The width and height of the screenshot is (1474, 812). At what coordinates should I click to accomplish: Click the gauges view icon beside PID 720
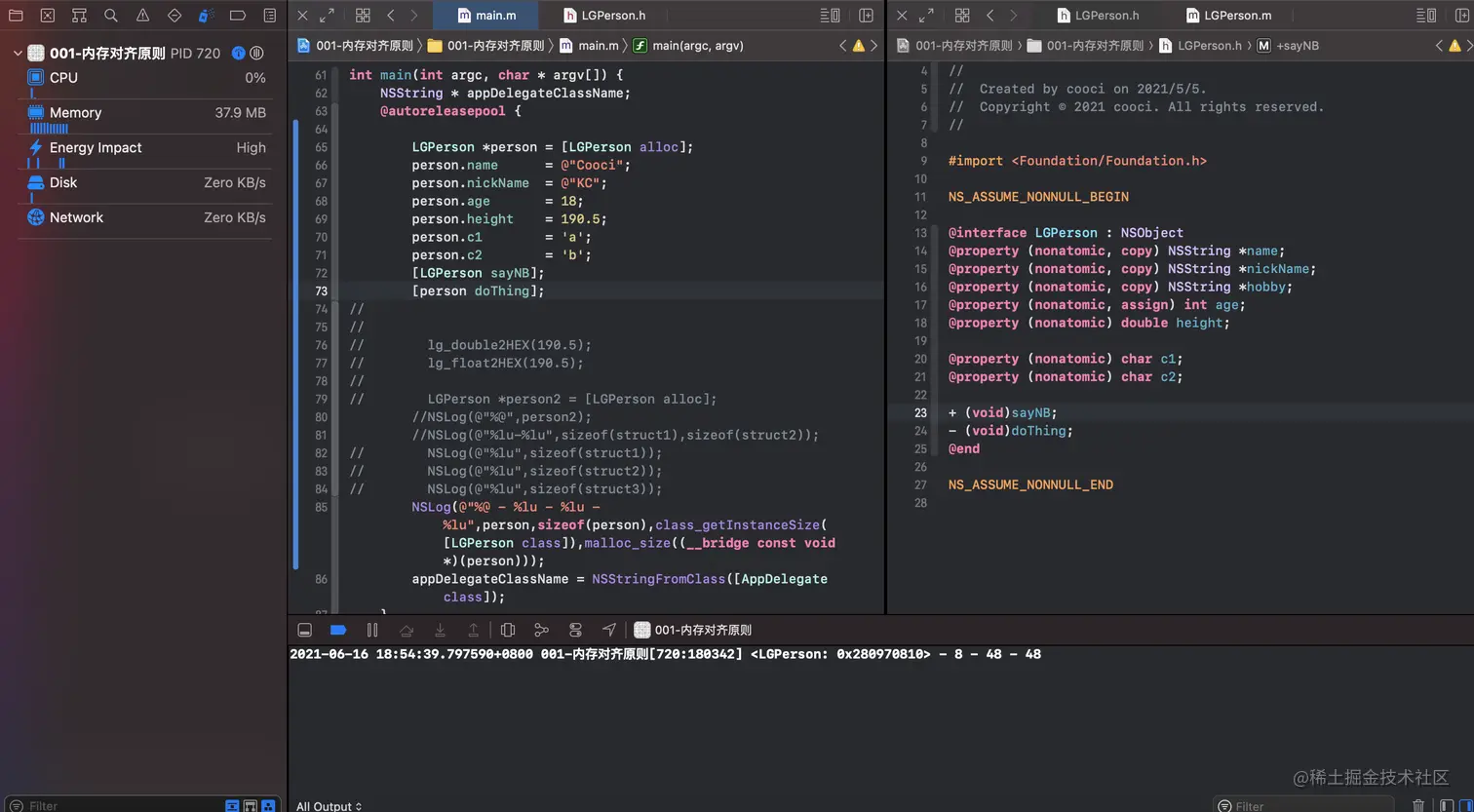(x=256, y=53)
